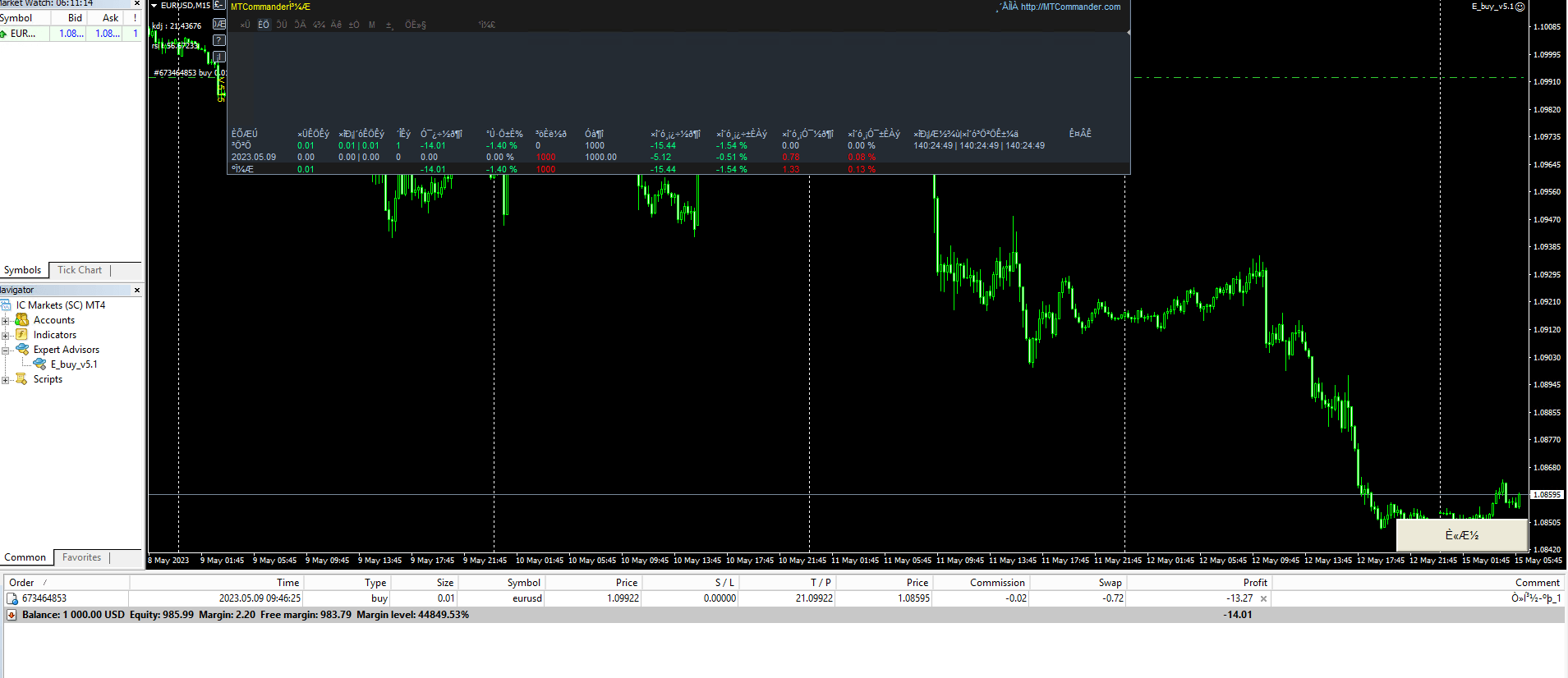1568x678 pixels.
Task: Click the kdj indicator value label
Action: click(x=177, y=25)
